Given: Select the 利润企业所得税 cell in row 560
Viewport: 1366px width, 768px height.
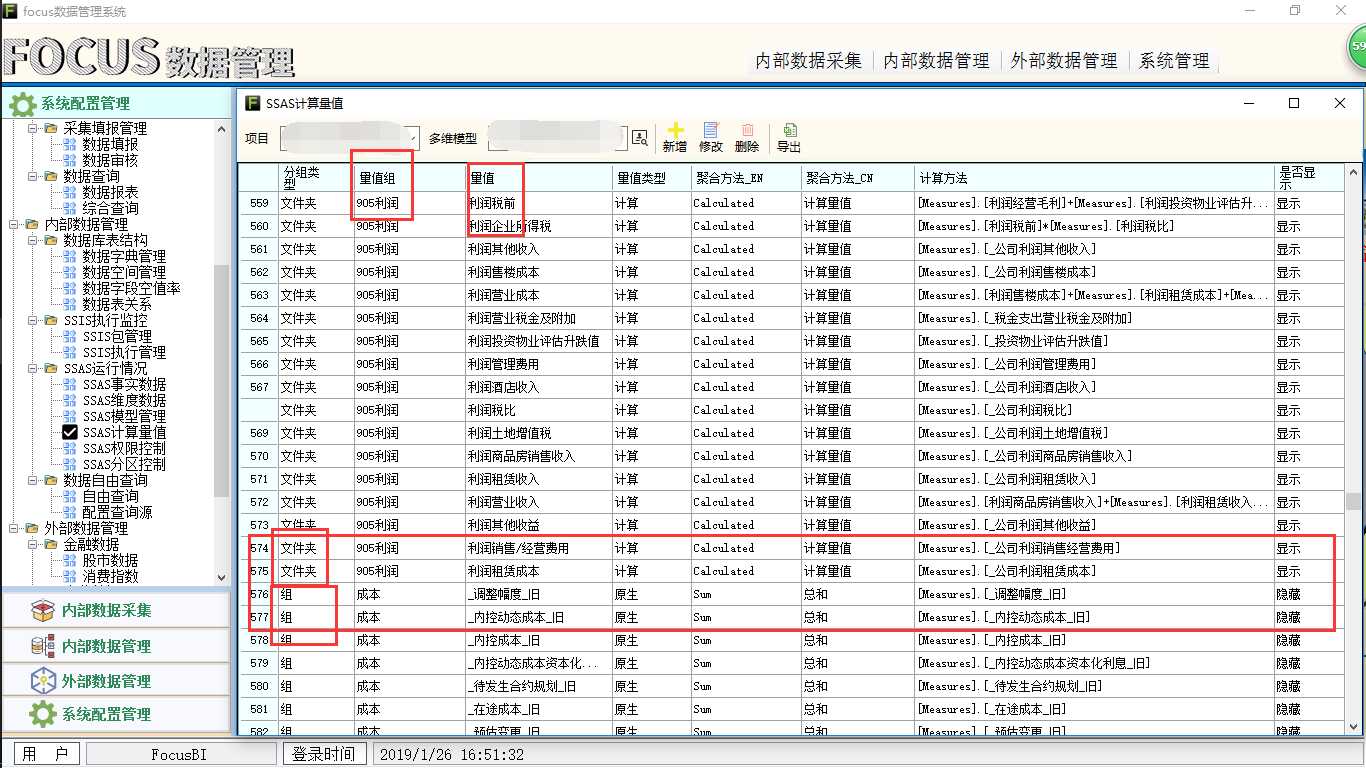Looking at the screenshot, I should coord(539,226).
